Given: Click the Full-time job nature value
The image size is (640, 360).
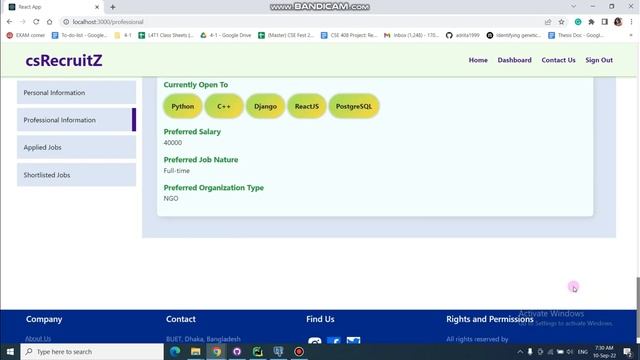Looking at the screenshot, I should (x=176, y=171).
